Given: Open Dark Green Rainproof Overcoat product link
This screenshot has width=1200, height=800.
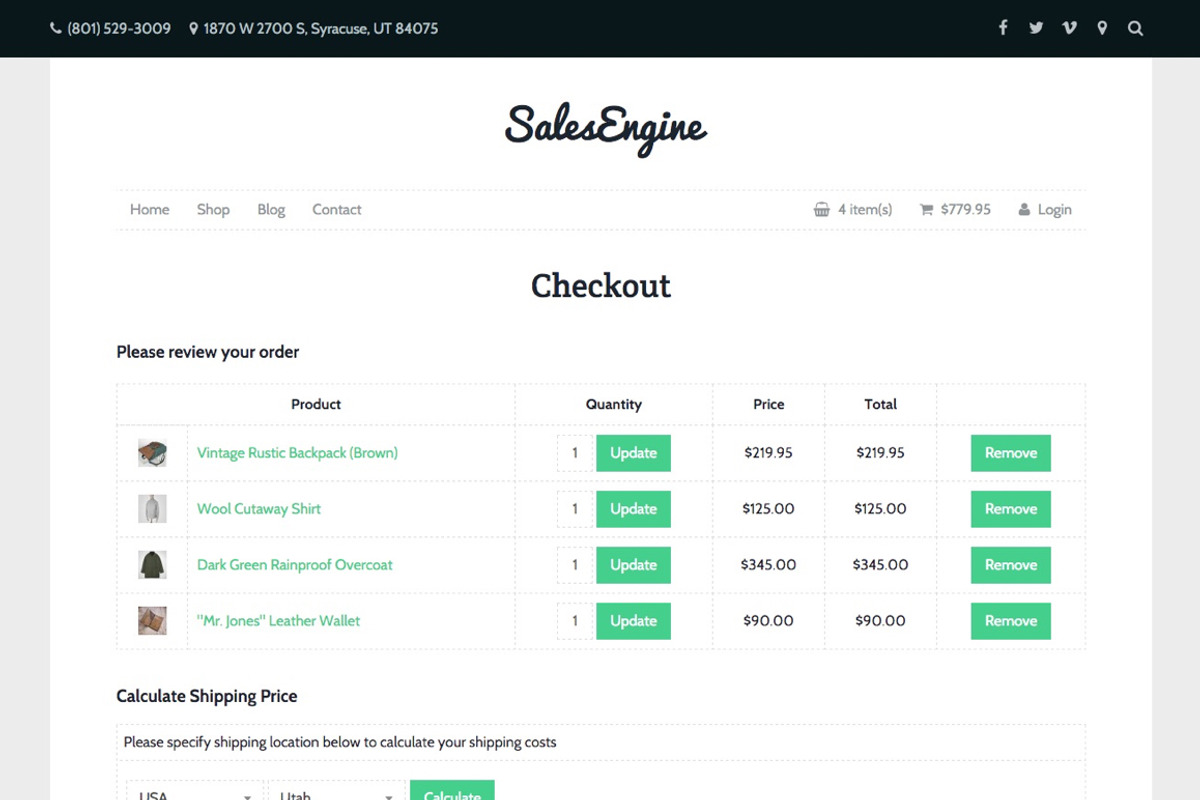Looking at the screenshot, I should tap(295, 565).
